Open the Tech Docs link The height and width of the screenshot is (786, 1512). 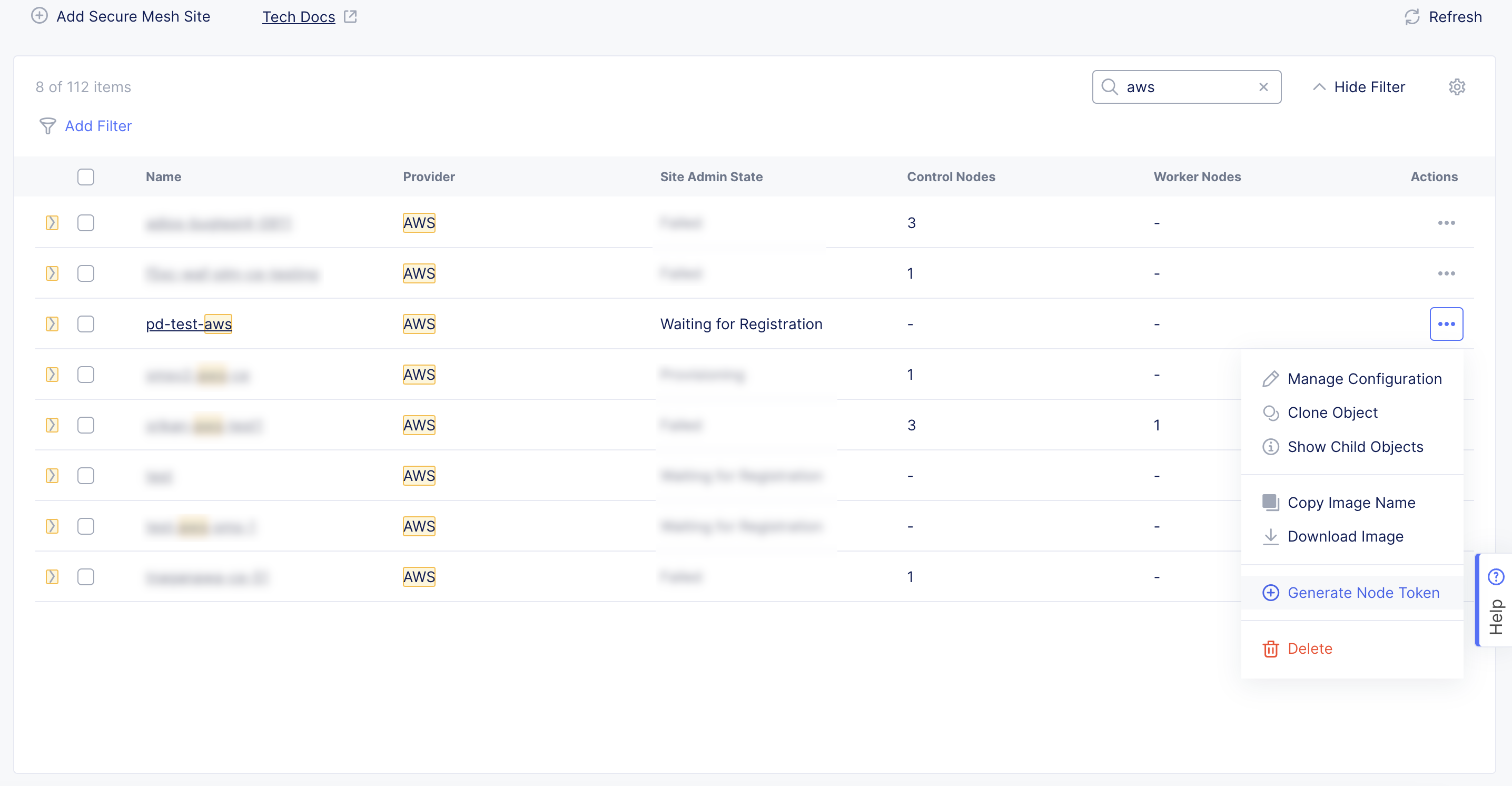coord(298,17)
